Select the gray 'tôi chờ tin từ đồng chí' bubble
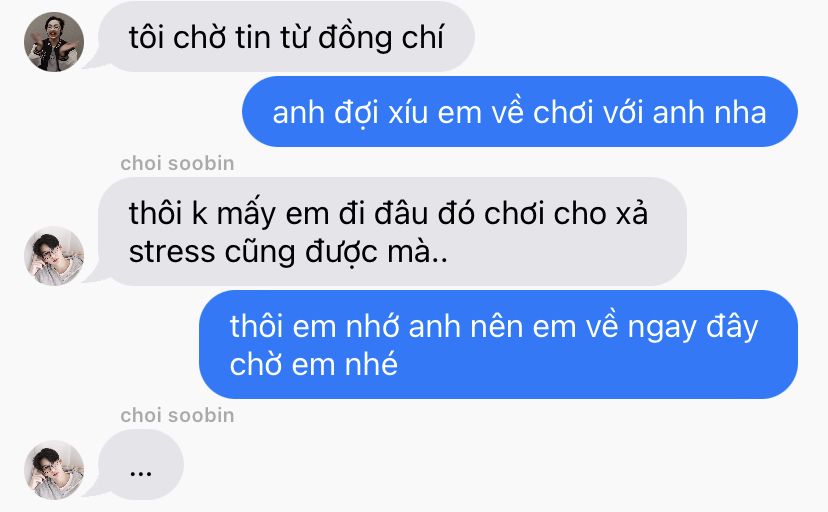This screenshot has width=828, height=512. [287, 37]
